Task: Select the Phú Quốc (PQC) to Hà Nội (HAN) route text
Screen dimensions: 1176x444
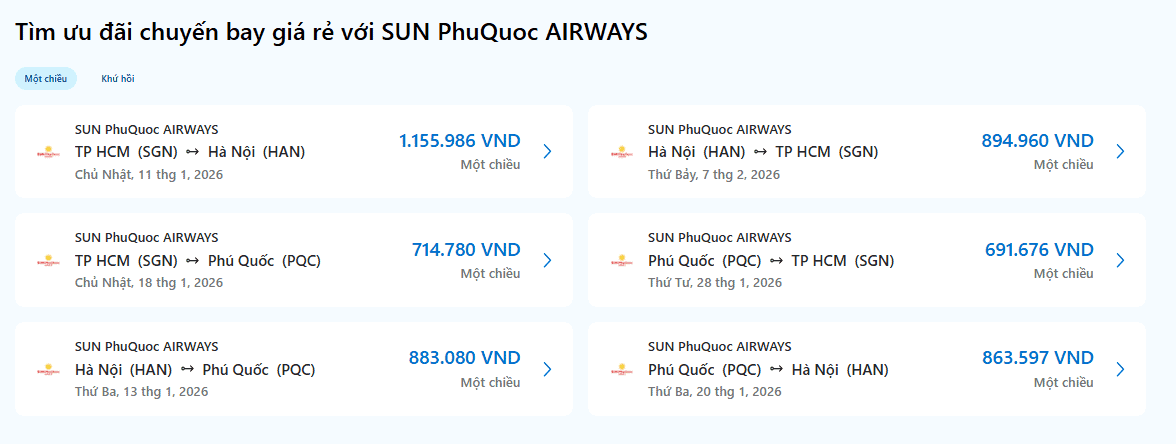Action: tap(768, 370)
